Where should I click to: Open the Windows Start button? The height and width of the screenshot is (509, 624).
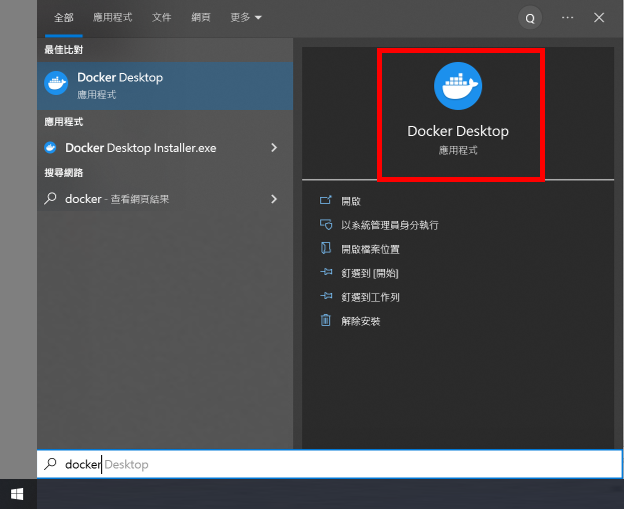coord(17,494)
